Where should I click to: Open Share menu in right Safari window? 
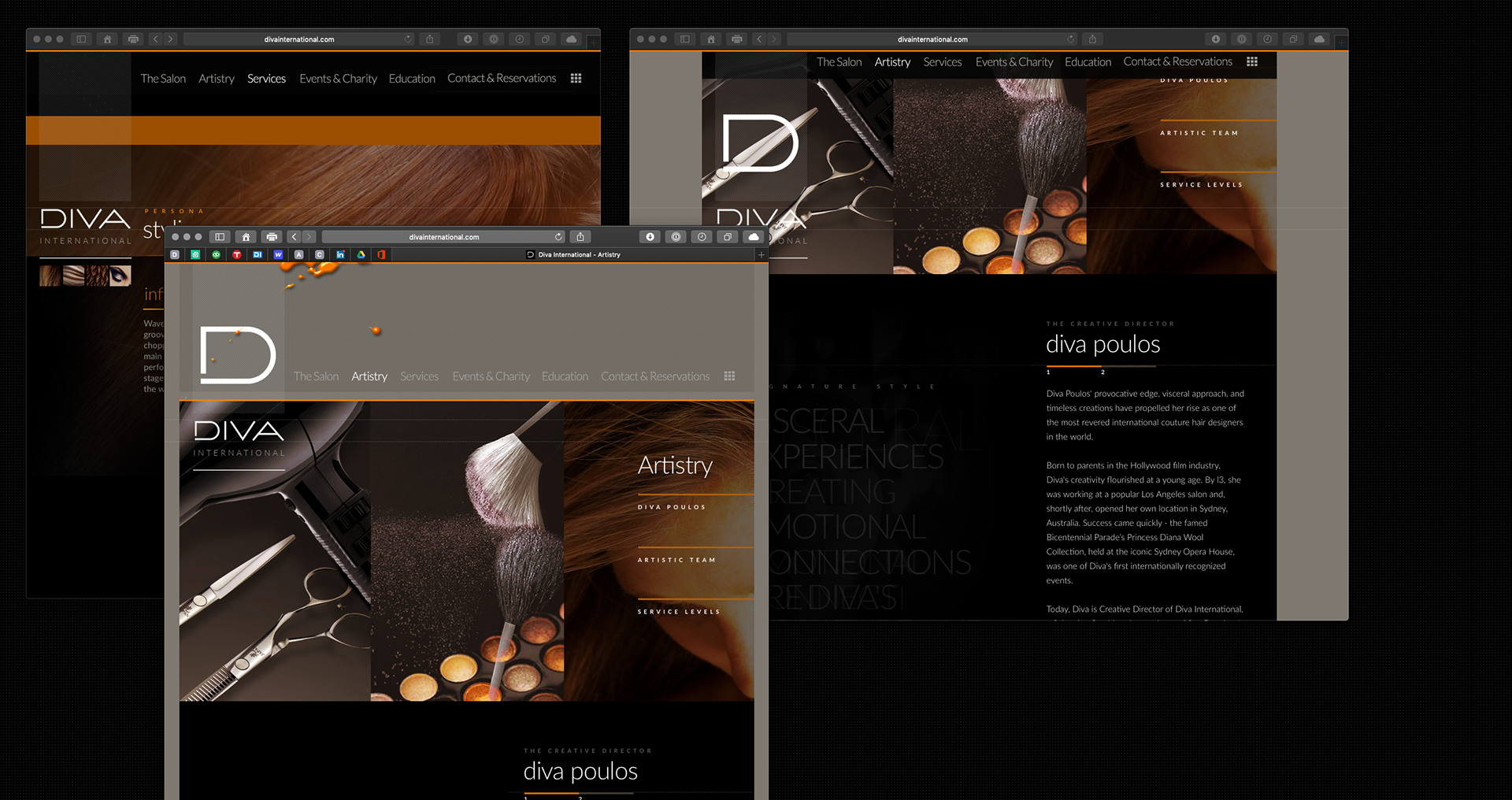coord(1092,39)
